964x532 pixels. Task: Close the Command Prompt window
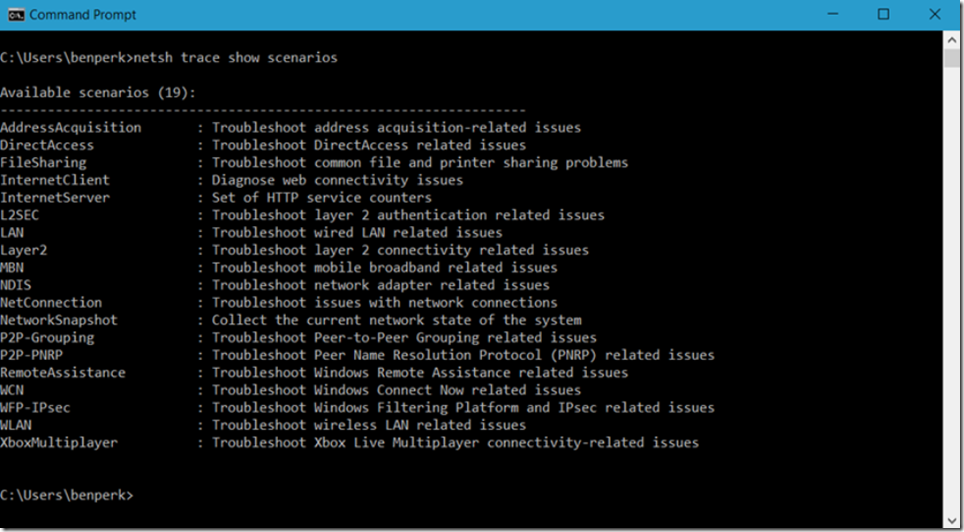click(934, 14)
